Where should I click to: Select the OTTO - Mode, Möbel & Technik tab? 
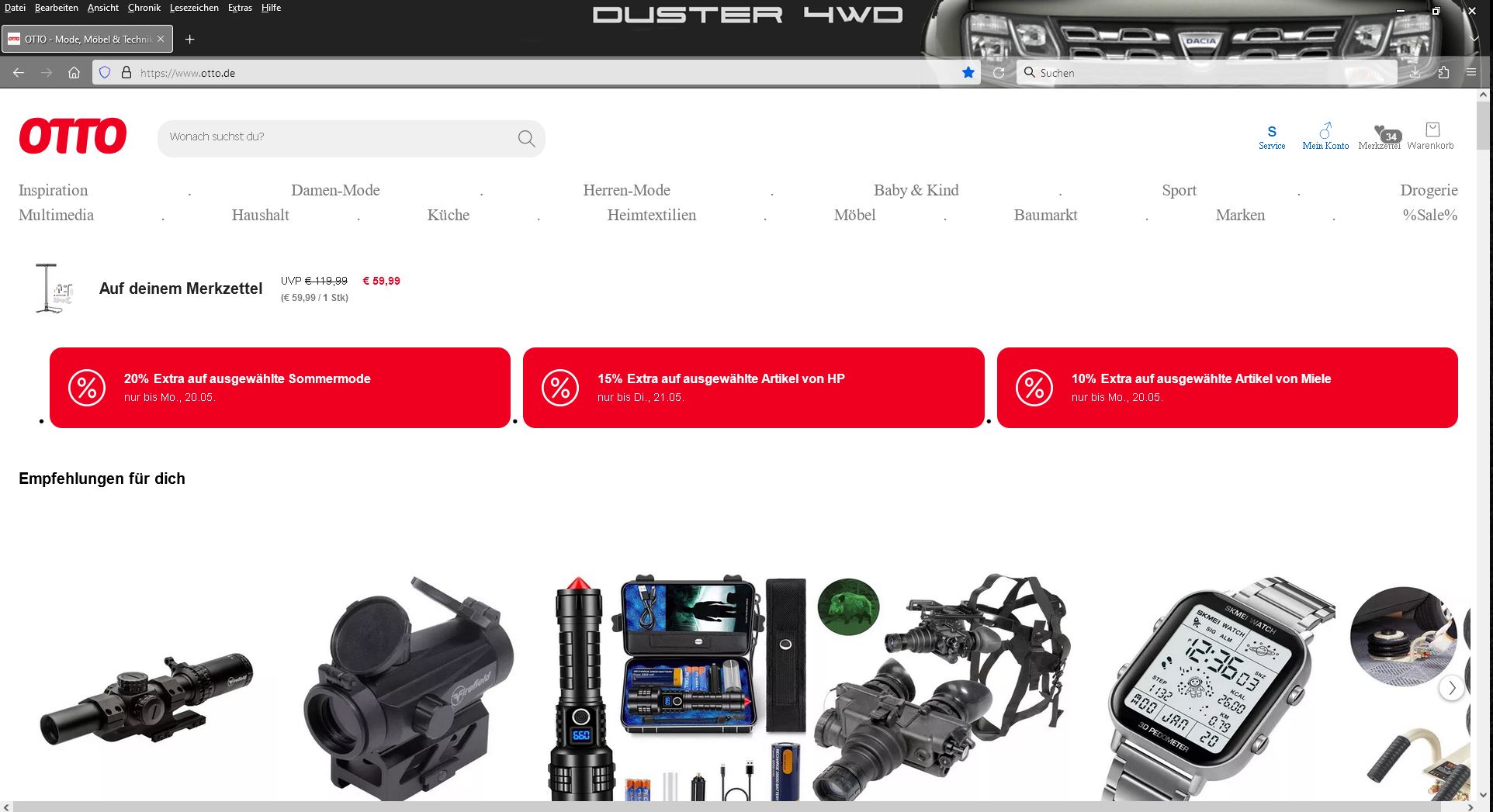(x=88, y=39)
